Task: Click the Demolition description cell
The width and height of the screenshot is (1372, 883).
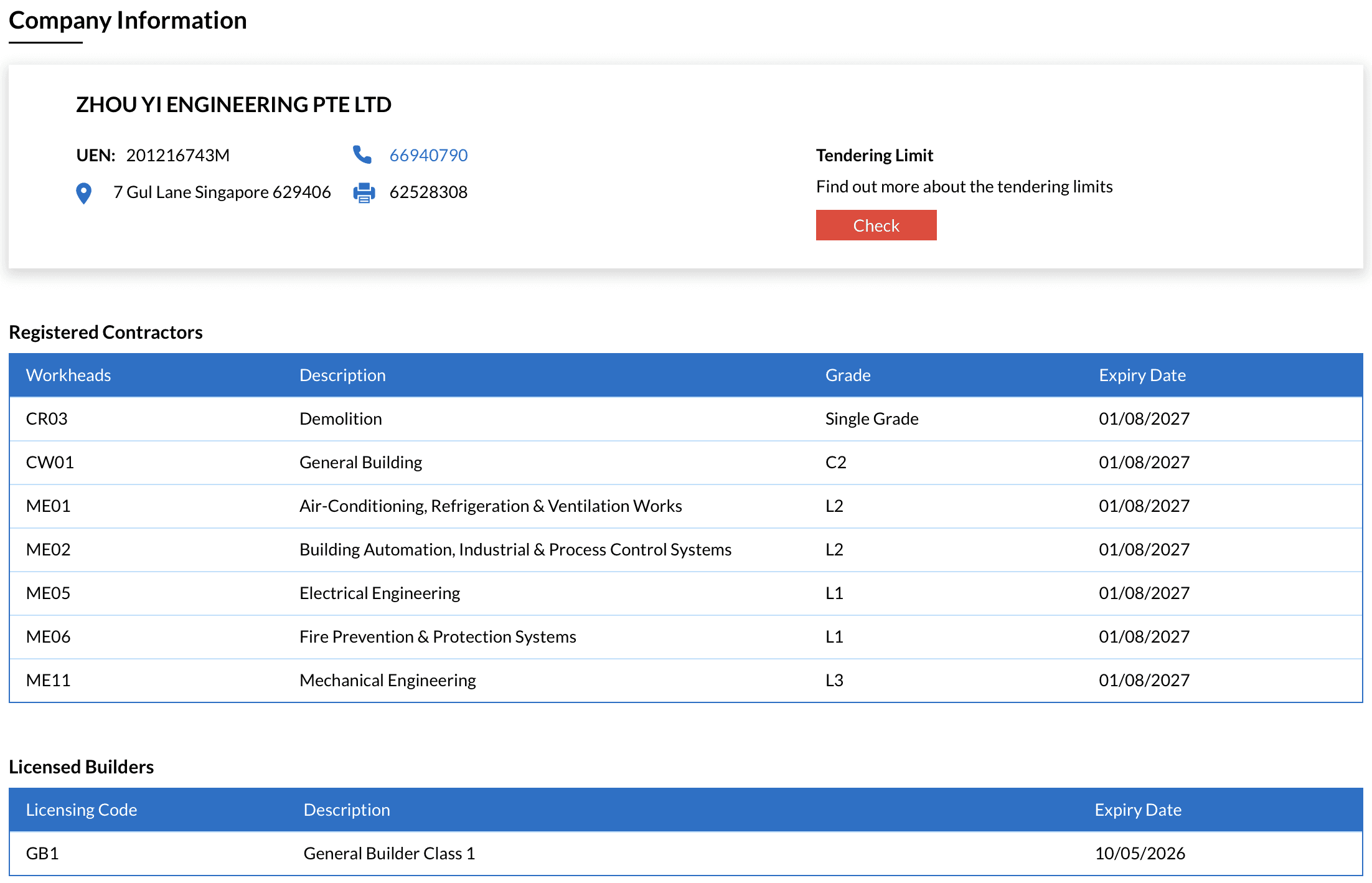Action: (x=341, y=418)
